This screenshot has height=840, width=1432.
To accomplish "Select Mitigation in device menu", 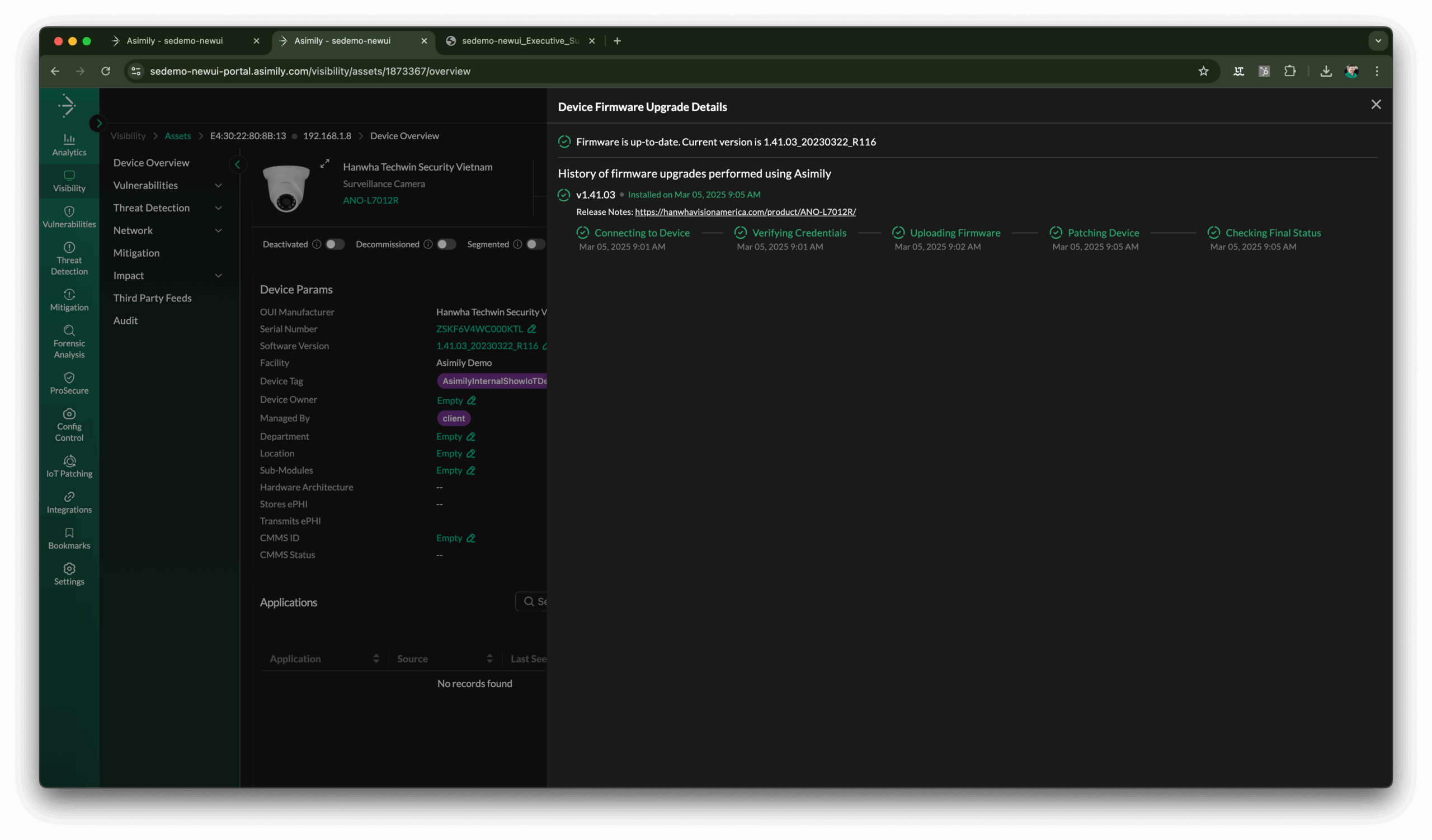I will [x=136, y=253].
